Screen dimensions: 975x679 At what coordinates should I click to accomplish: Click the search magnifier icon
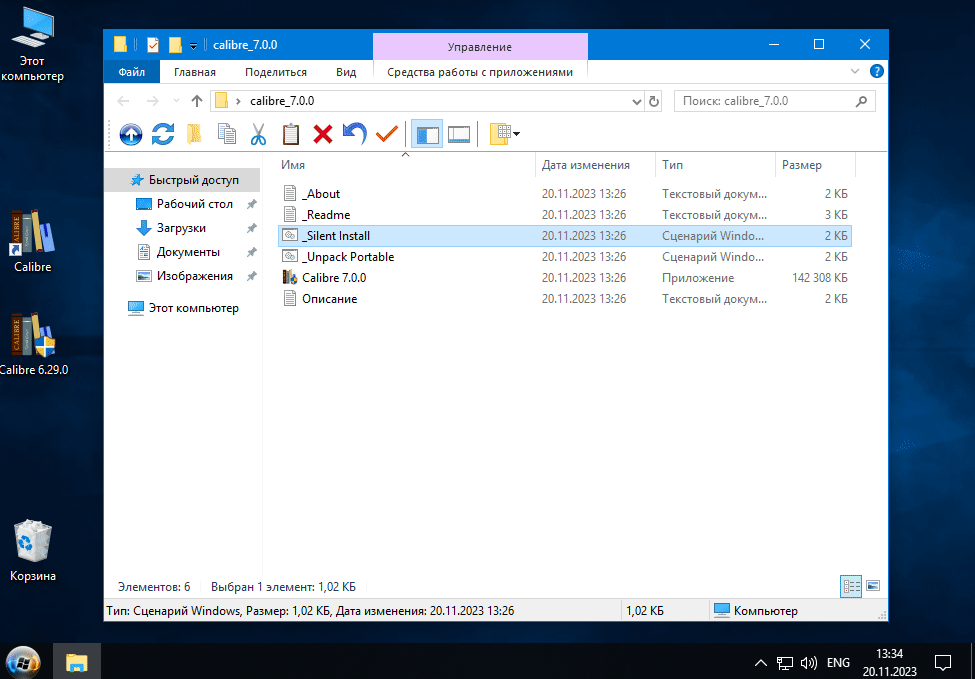pyautogui.click(x=862, y=101)
